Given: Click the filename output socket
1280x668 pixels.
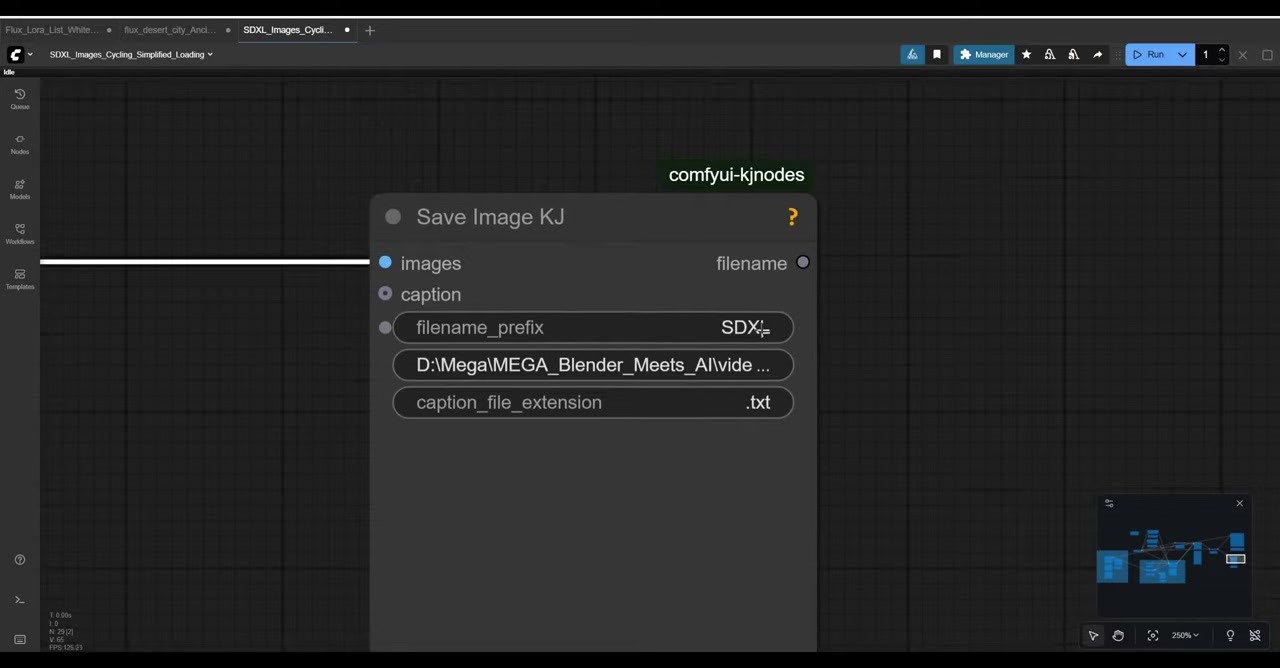Looking at the screenshot, I should pos(803,263).
